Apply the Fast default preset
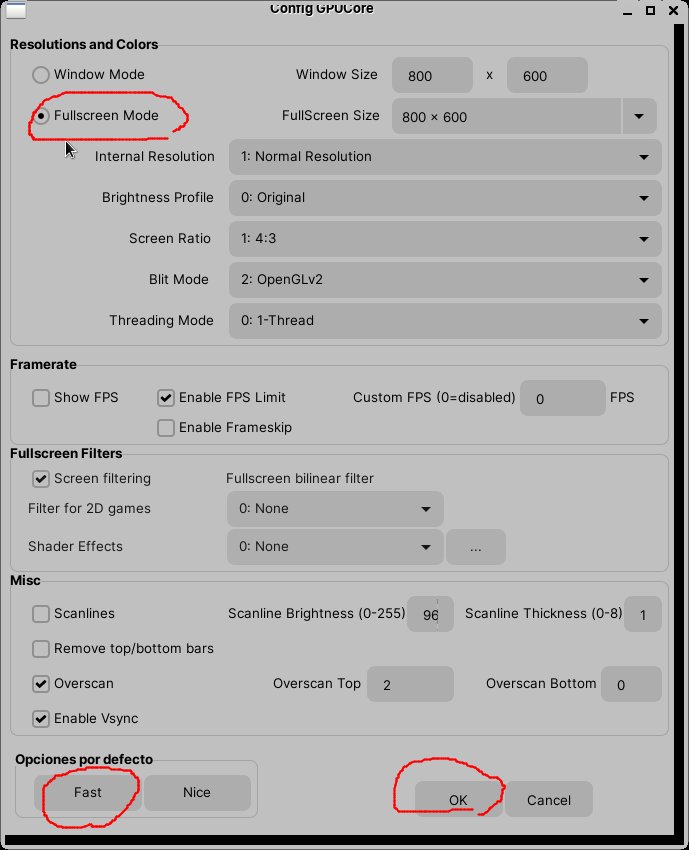This screenshot has height=850, width=689. point(87,793)
